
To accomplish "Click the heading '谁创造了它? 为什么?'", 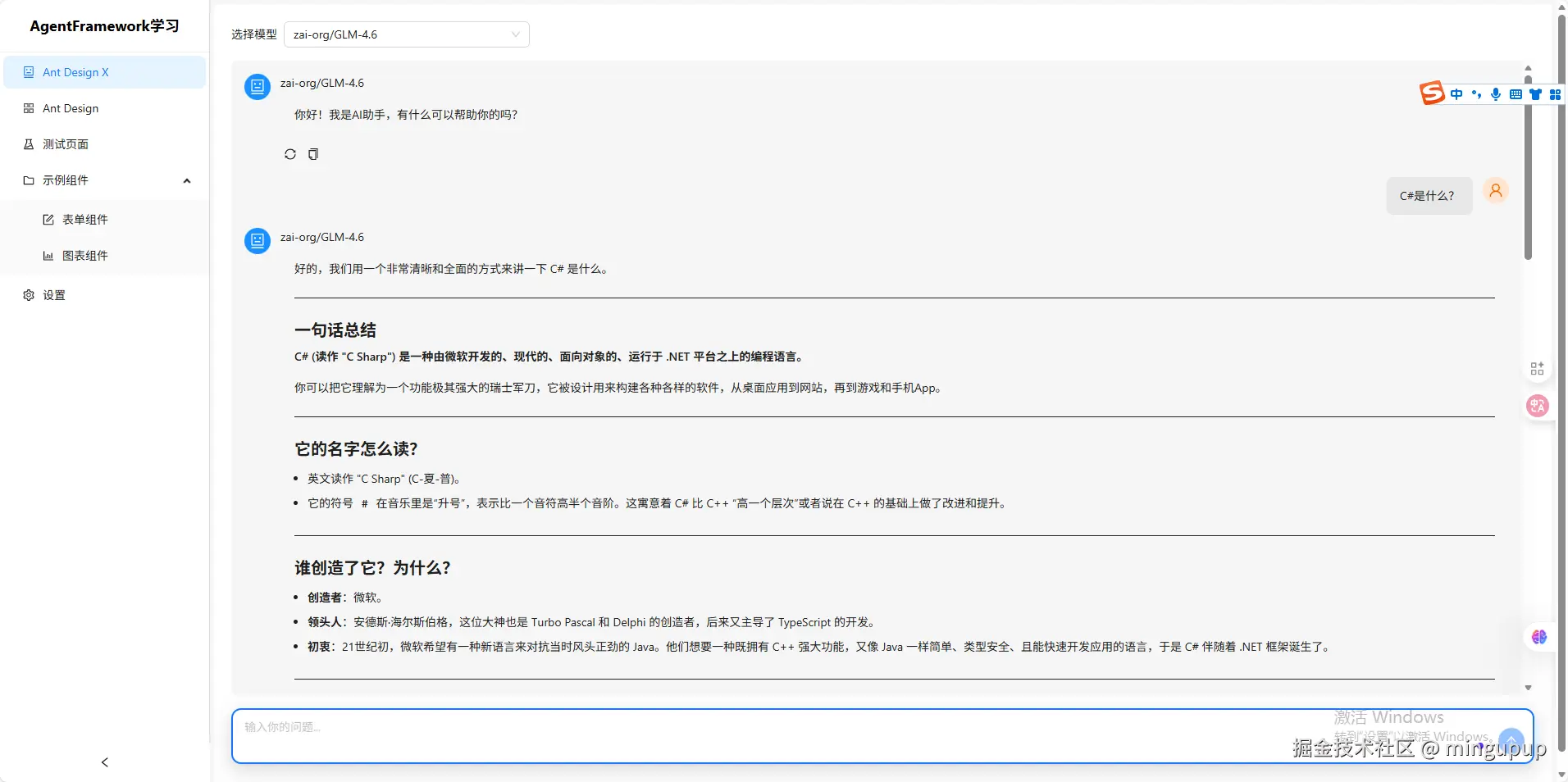I will pyautogui.click(x=372, y=568).
